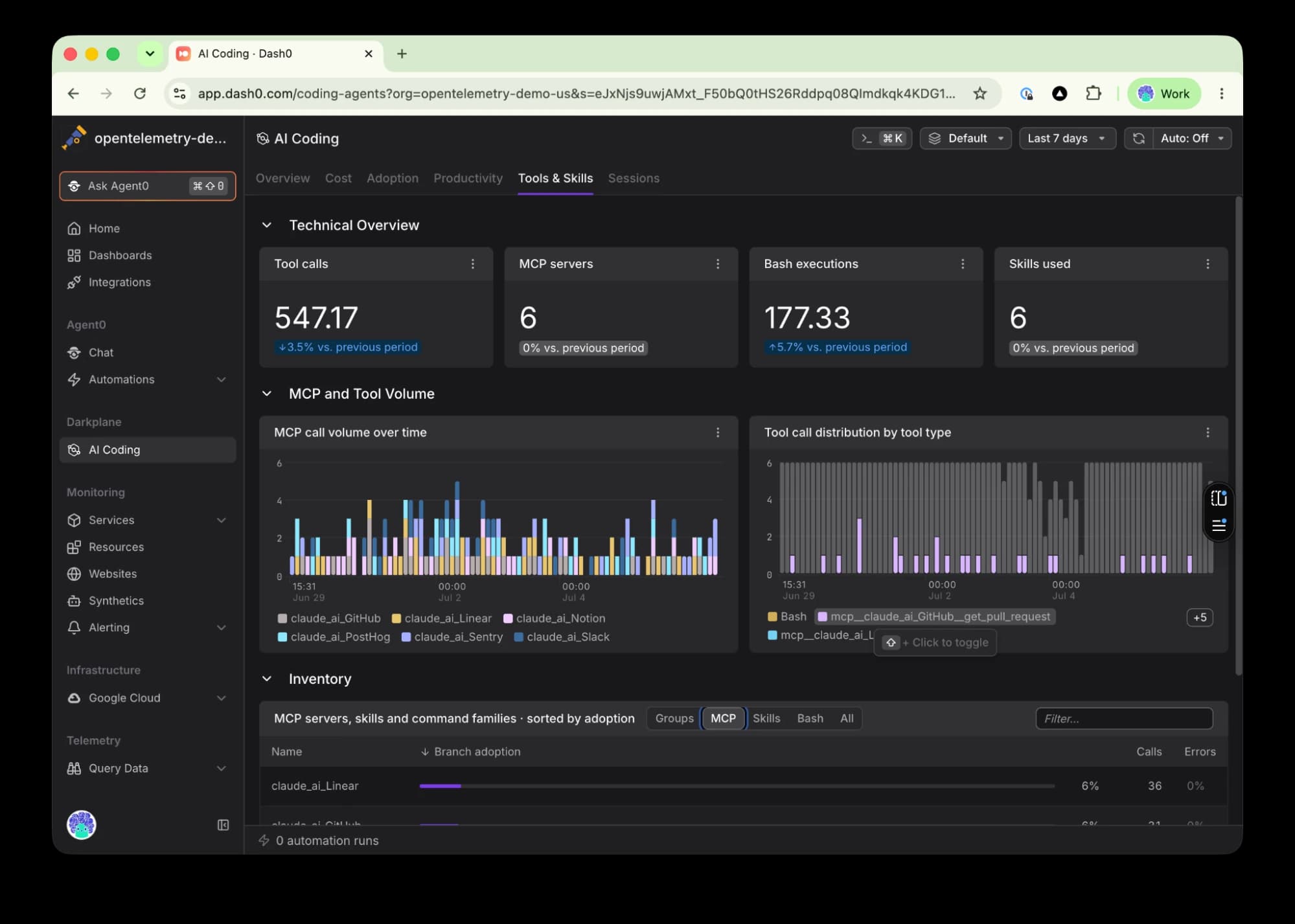Screen dimensions: 1295x924
Task: Toggle claude_ai_Slack series in legend
Action: click(x=562, y=637)
